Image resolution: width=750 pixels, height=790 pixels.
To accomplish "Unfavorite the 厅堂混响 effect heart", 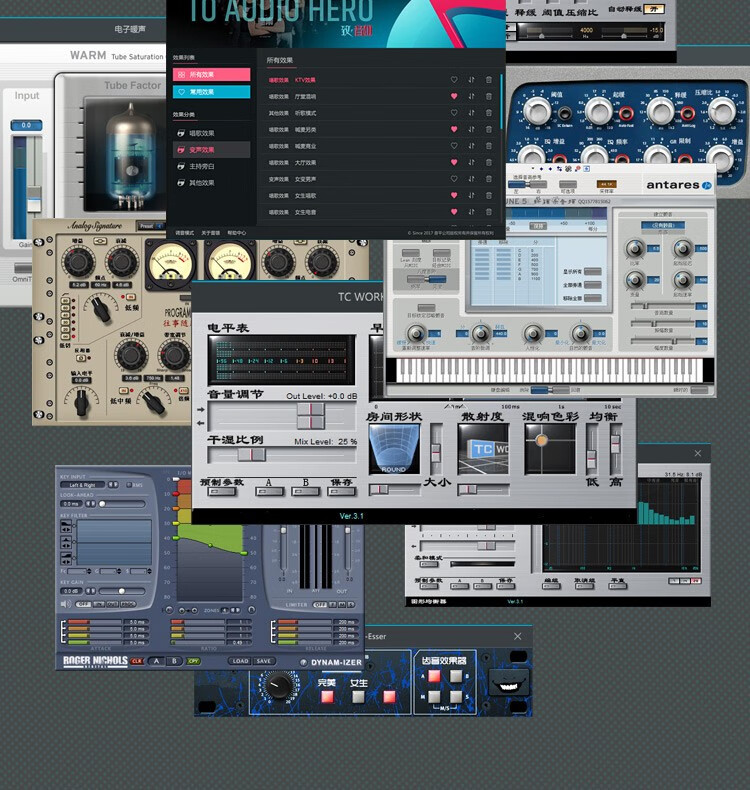I will [x=454, y=96].
